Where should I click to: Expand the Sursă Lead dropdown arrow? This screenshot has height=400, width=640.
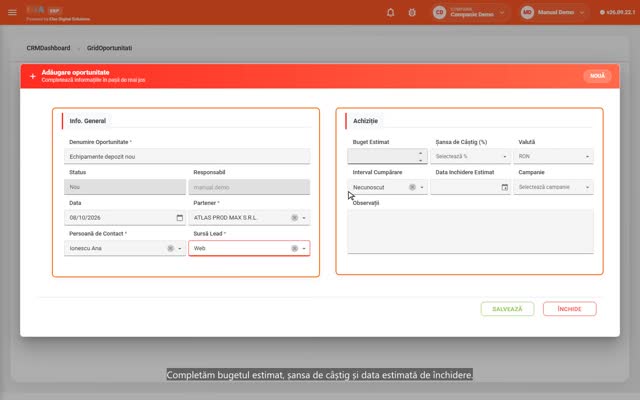click(304, 249)
